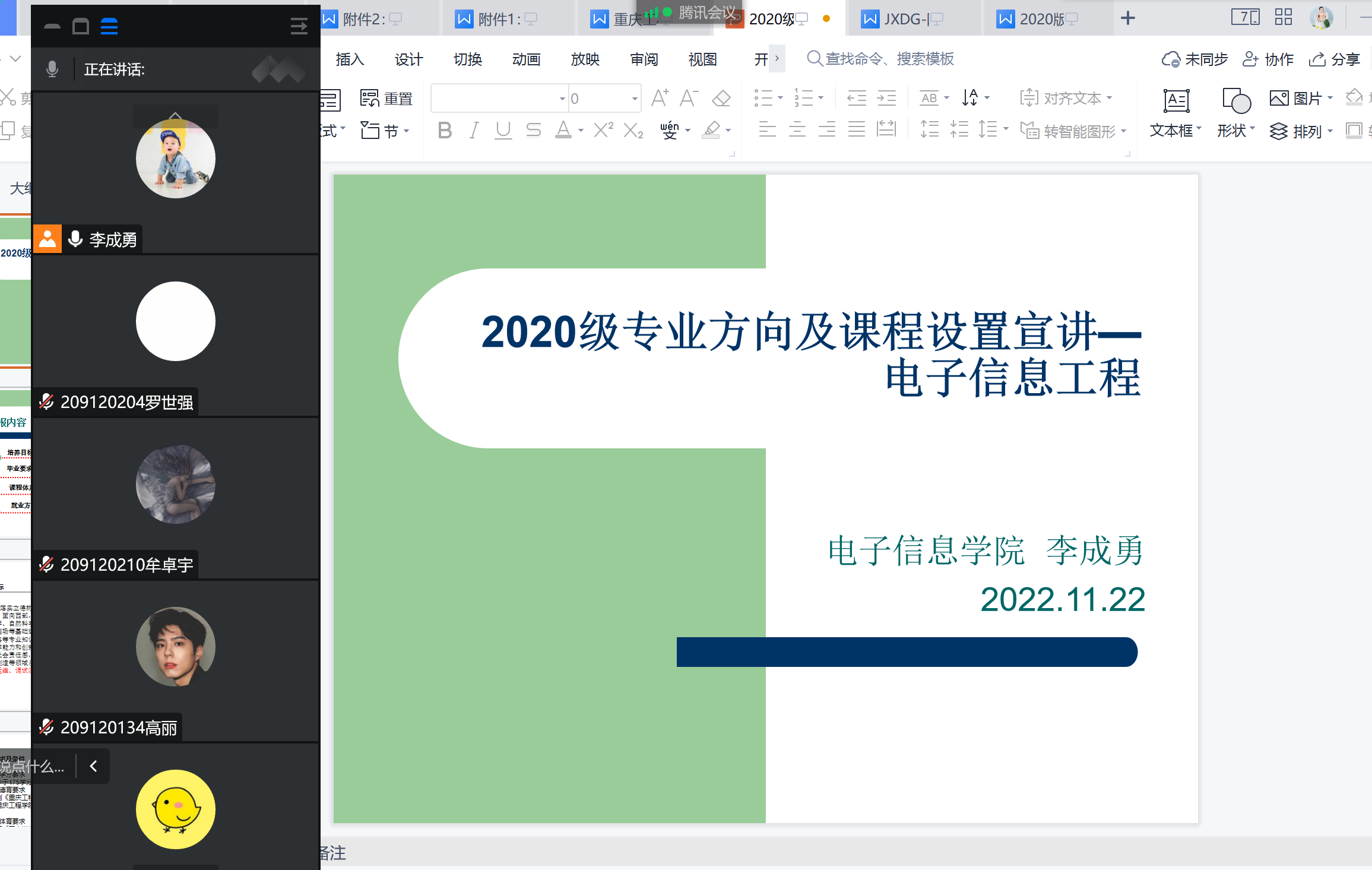Open the font name dropdown
Screen dimensions: 1372x870
pos(562,99)
